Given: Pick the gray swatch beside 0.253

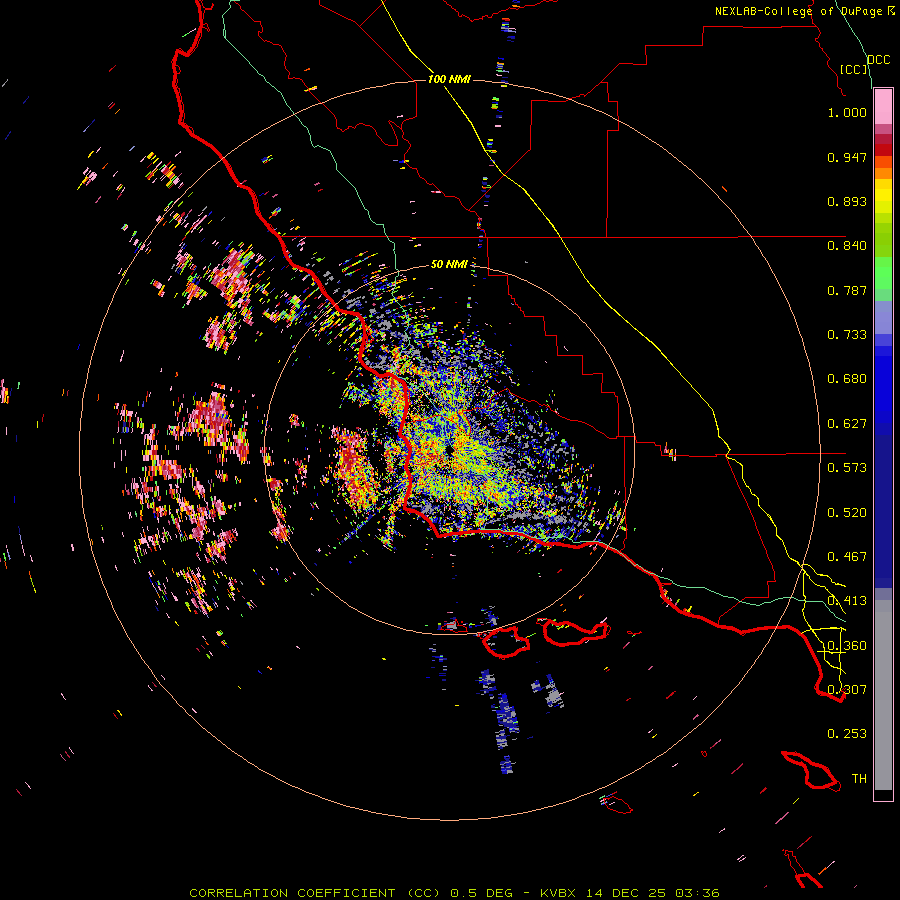Looking at the screenshot, I should click(883, 700).
